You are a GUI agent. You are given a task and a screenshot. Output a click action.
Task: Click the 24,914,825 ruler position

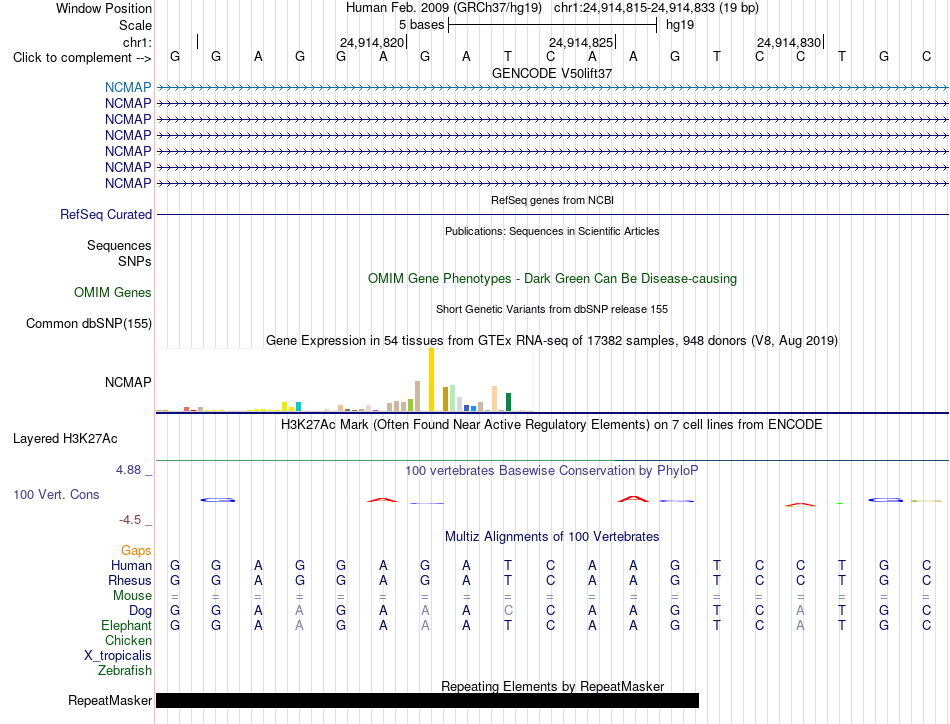pos(581,42)
